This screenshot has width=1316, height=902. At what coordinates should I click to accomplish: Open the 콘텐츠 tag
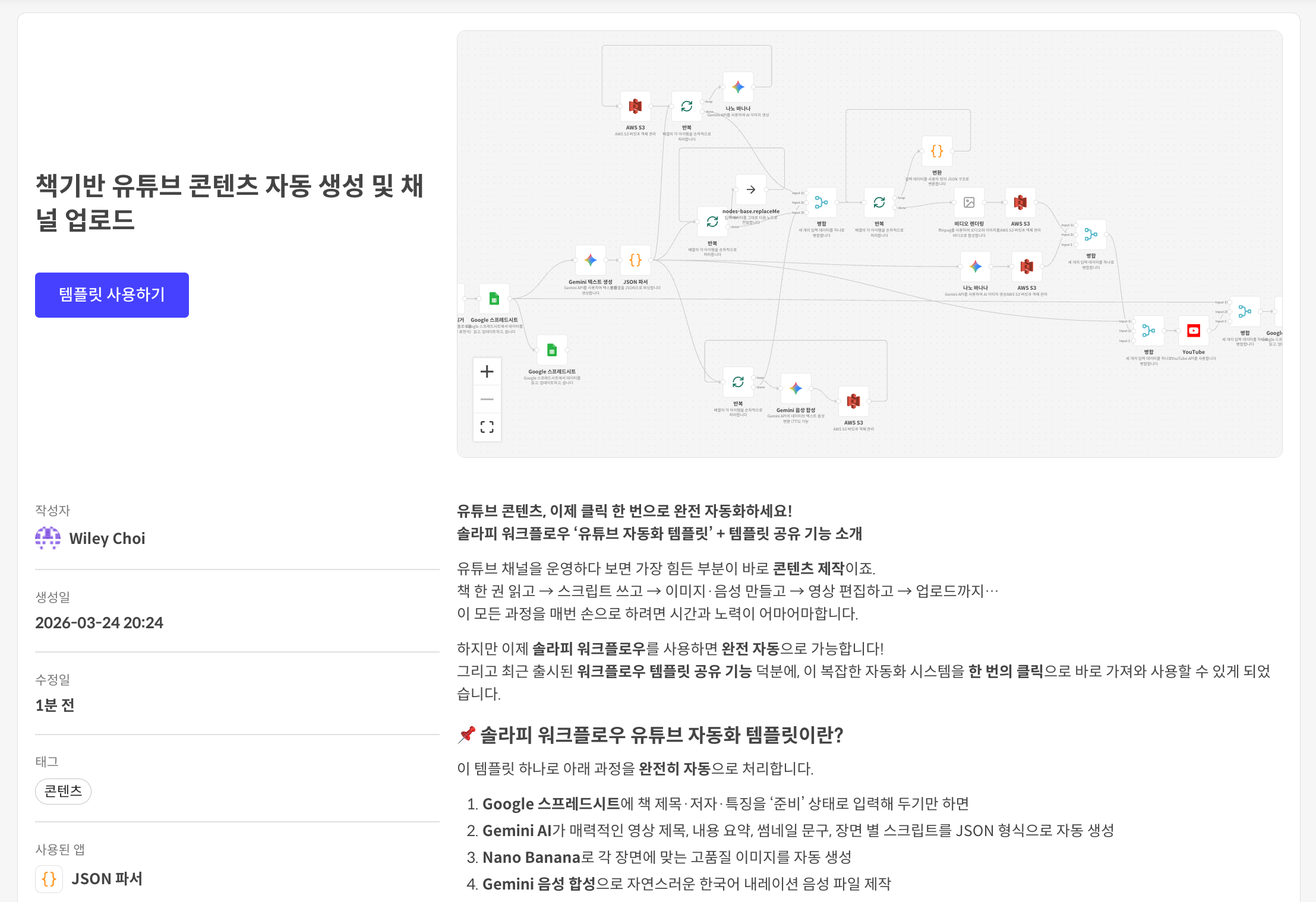coord(63,791)
